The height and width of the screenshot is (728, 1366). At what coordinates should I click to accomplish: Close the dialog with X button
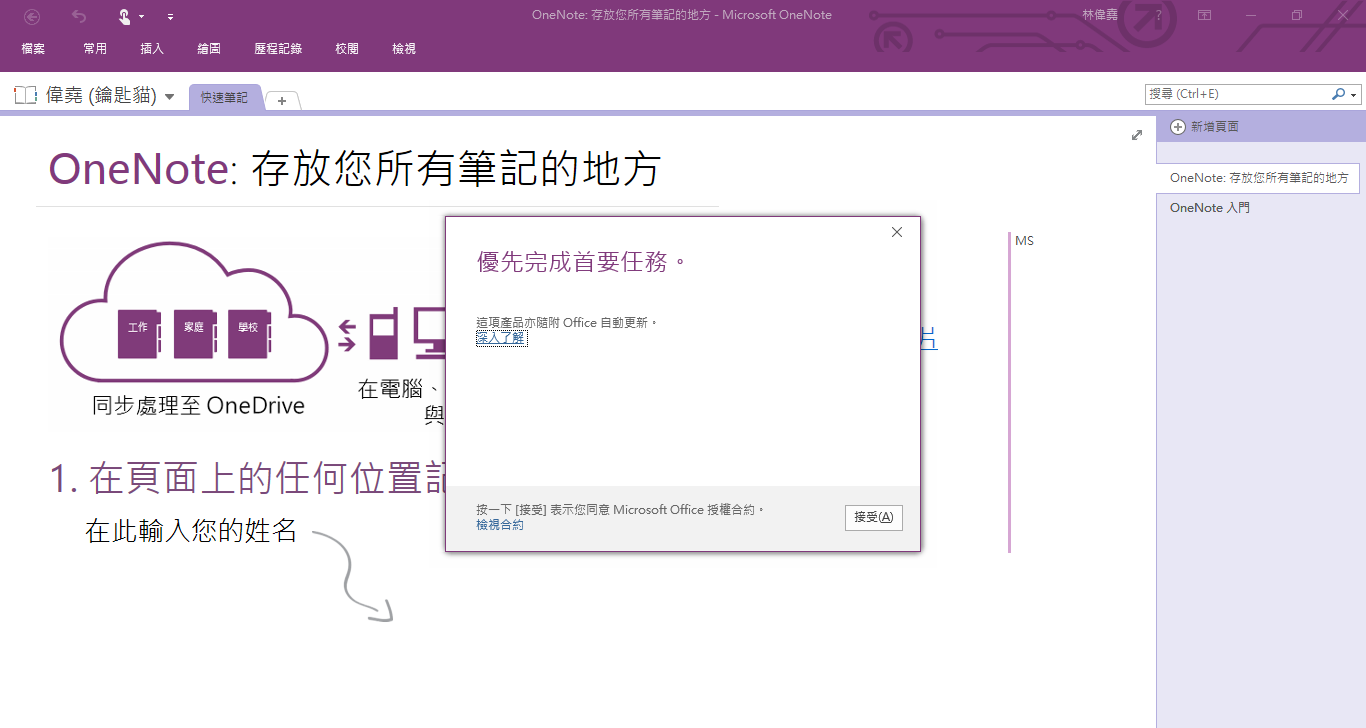(897, 232)
